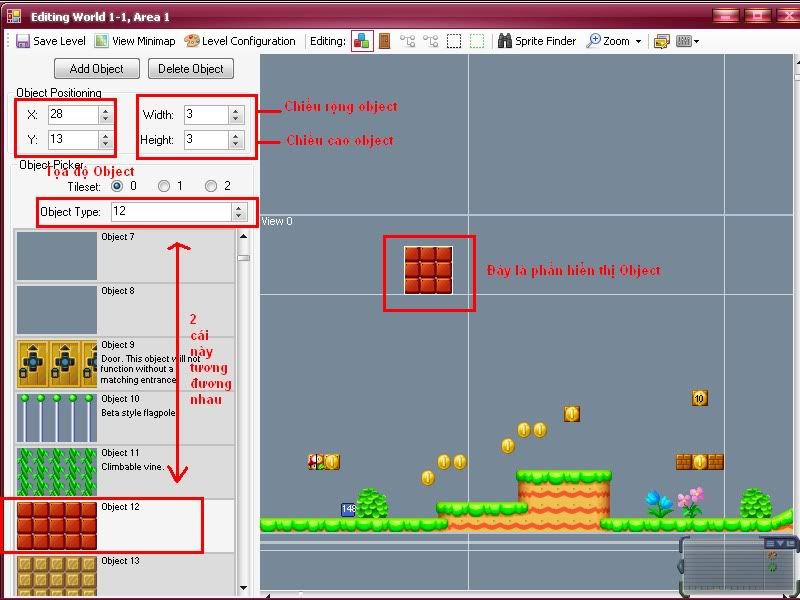
Task: Decrease the Width with its down arrow
Action: [236, 119]
